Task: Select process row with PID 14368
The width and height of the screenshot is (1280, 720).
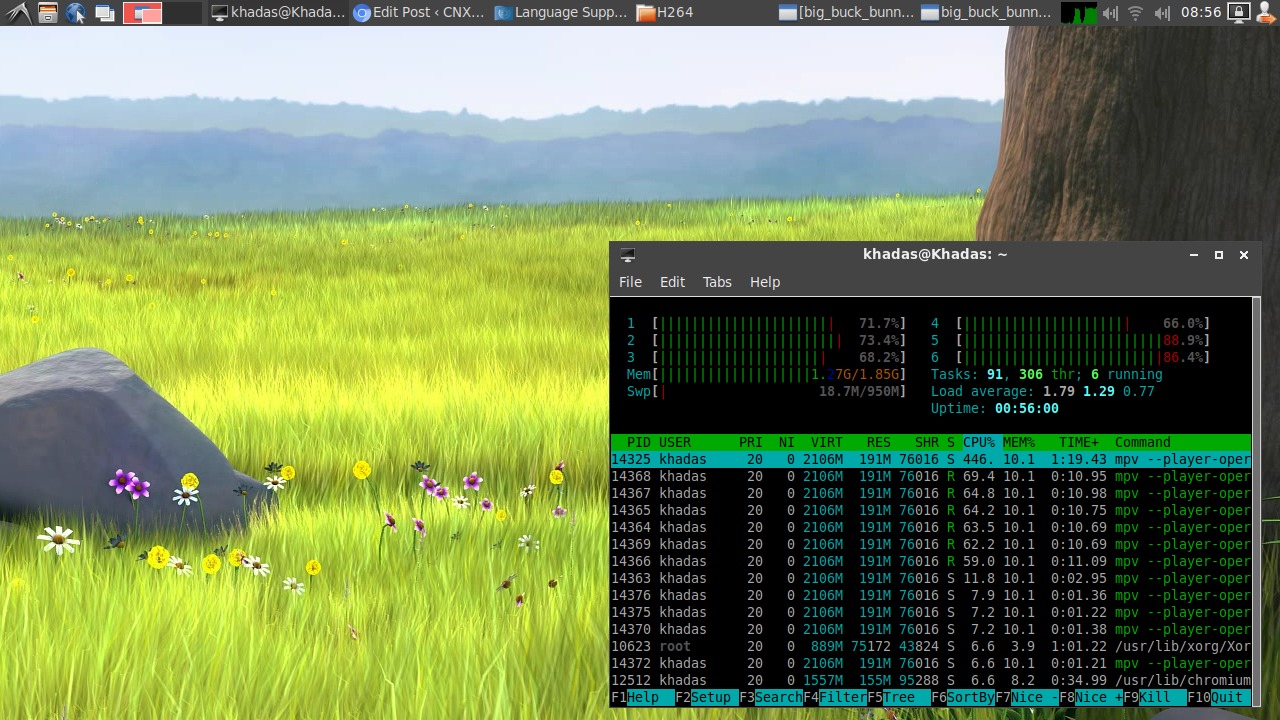Action: pyautogui.click(x=931, y=476)
